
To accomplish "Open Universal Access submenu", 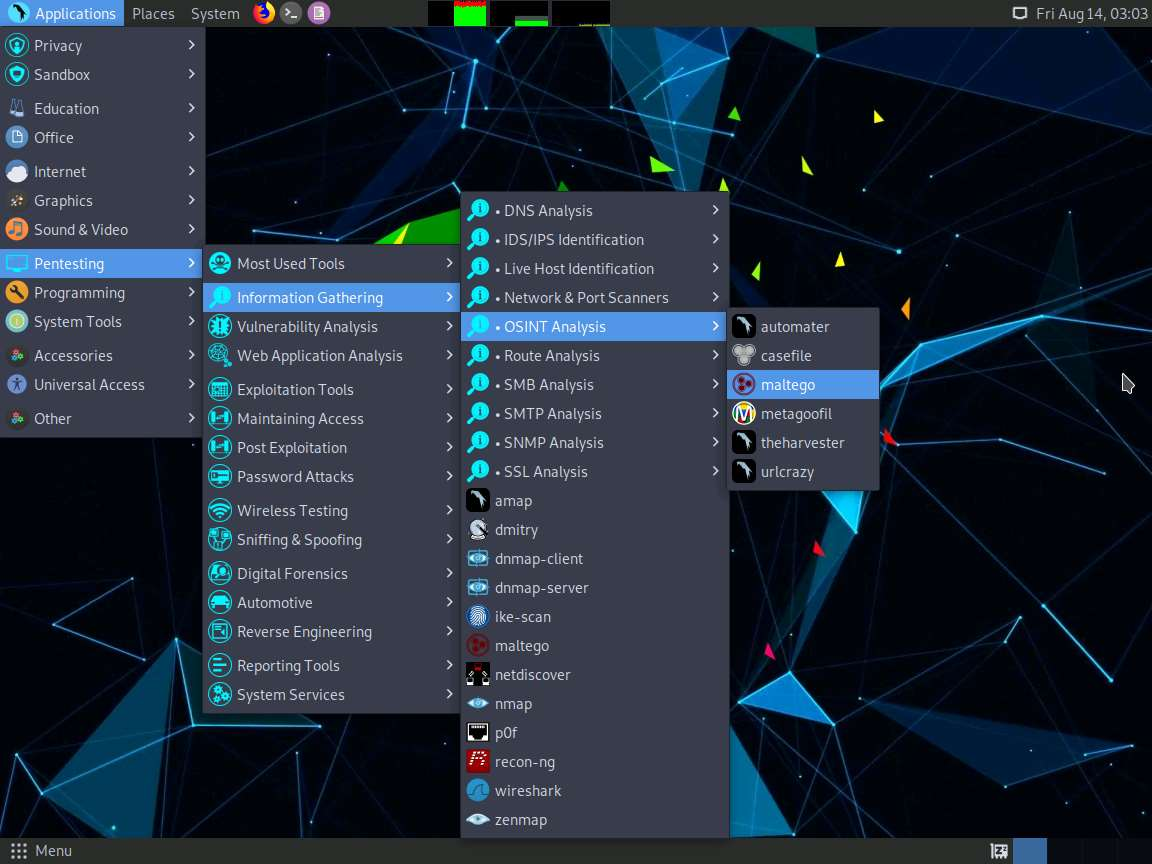I will pos(101,384).
